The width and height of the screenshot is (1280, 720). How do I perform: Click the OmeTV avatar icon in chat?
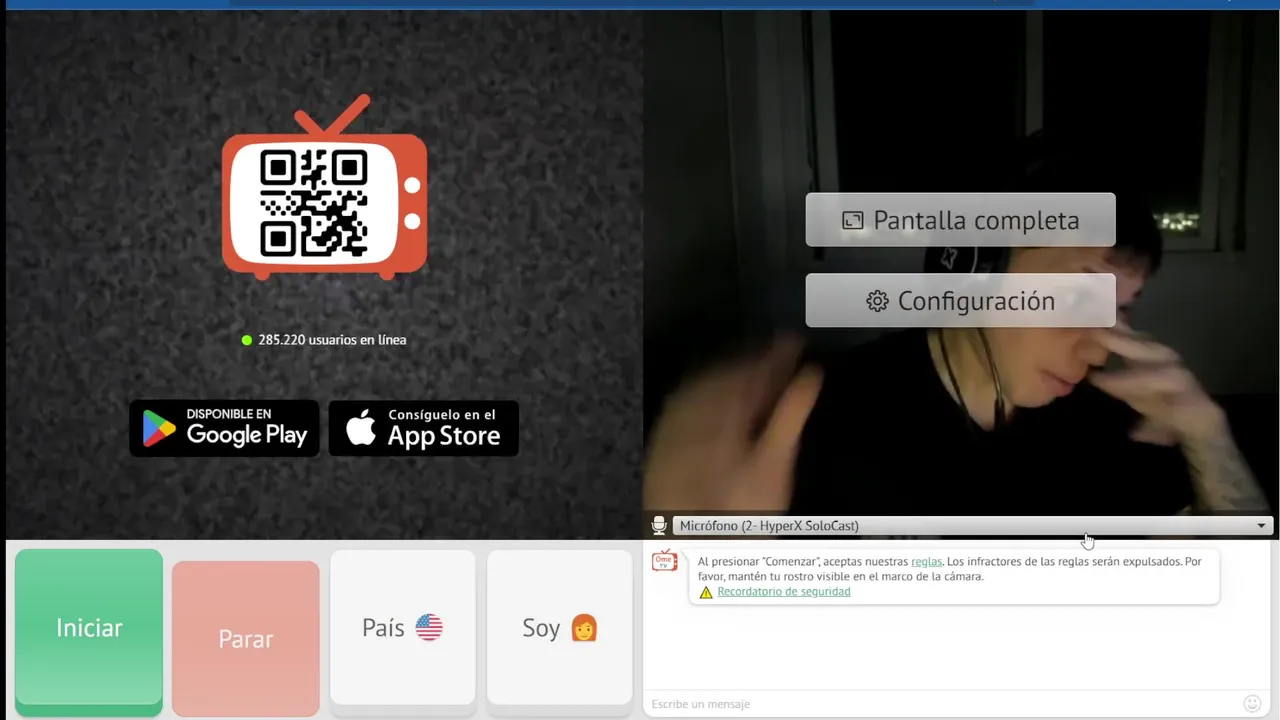(x=664, y=561)
